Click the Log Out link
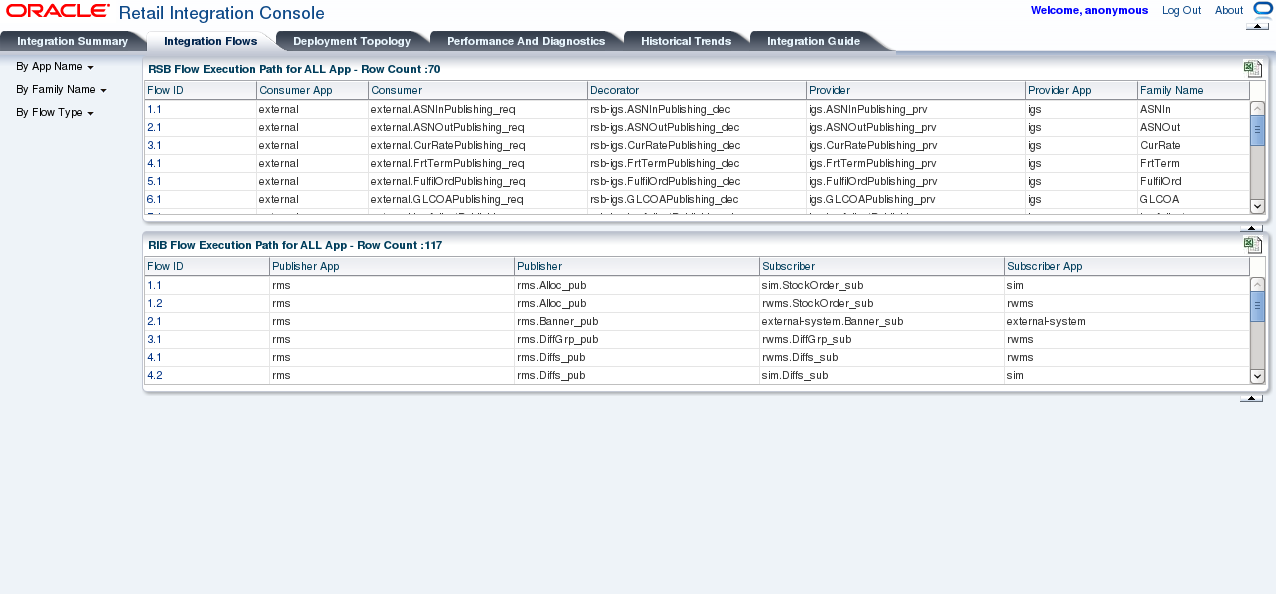Image resolution: width=1276 pixels, height=594 pixels. (x=1181, y=10)
